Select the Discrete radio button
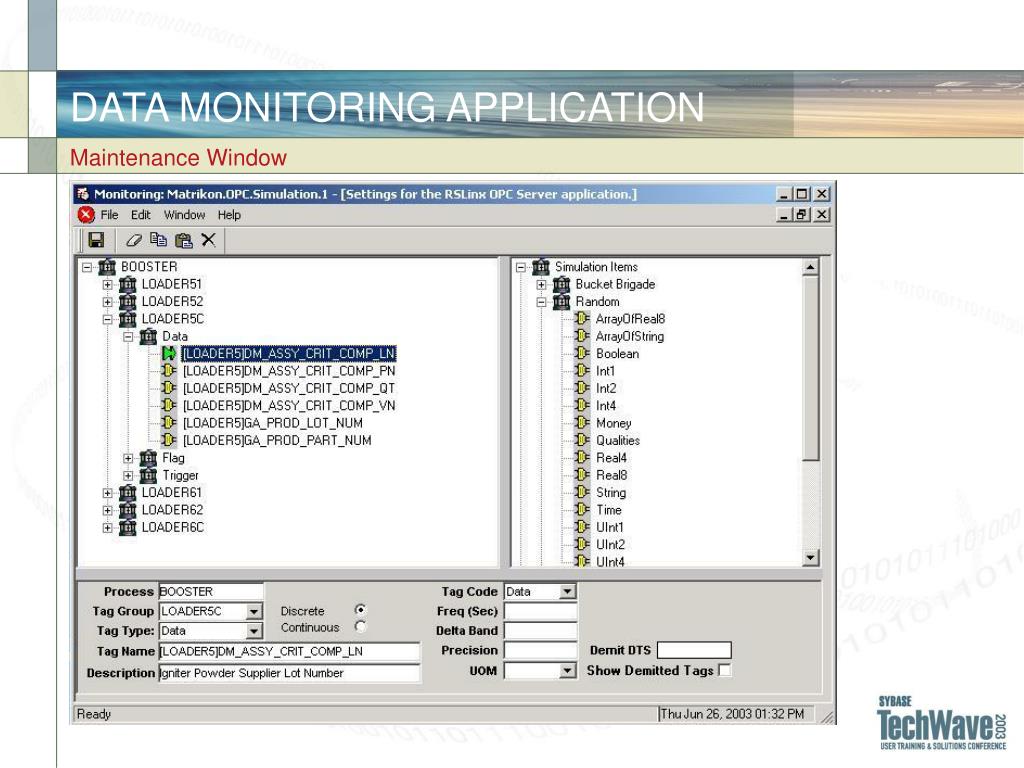The image size is (1024, 768). click(x=360, y=610)
